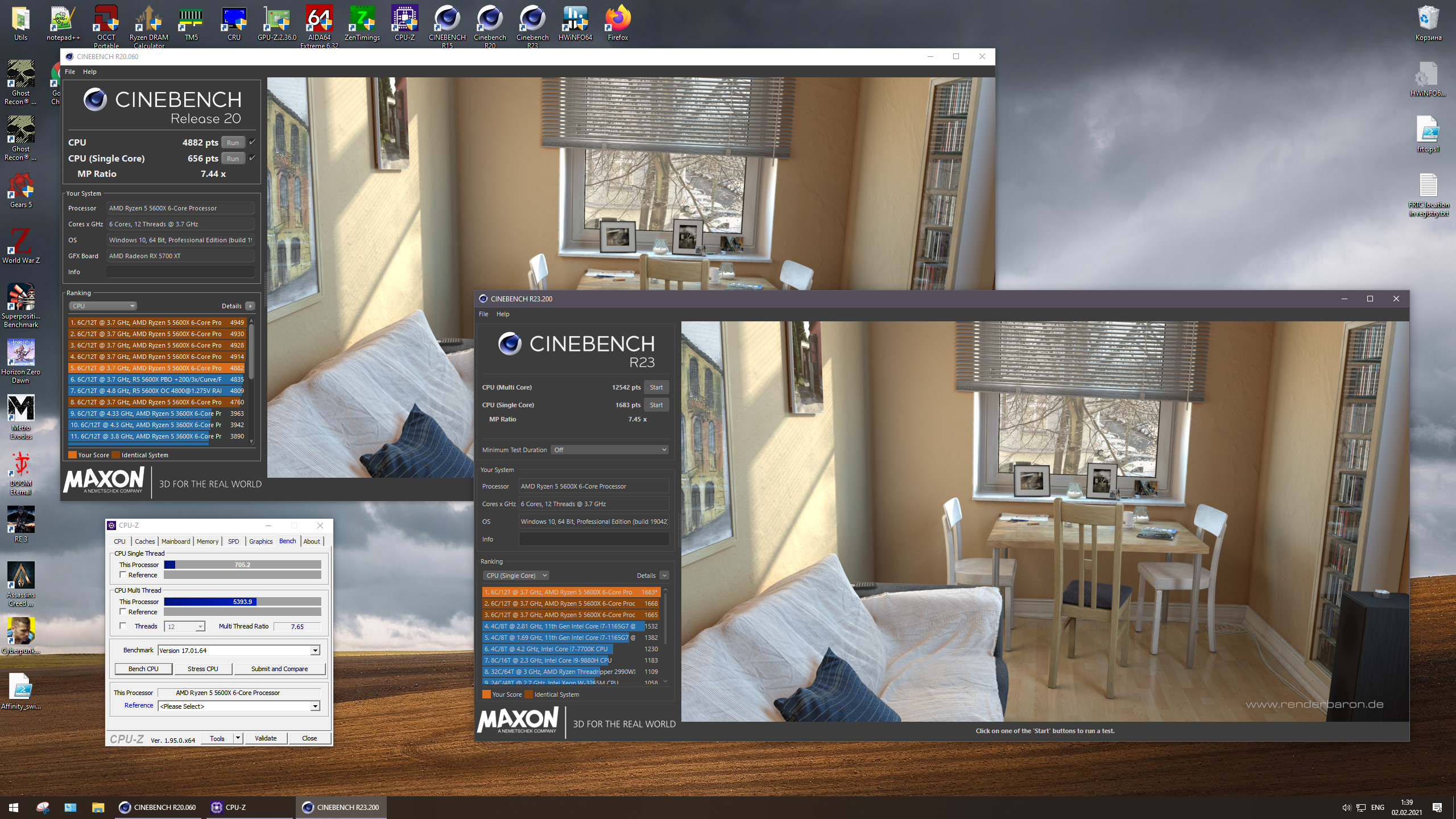Open the Minimum Test Duration dropdown

tap(609, 450)
